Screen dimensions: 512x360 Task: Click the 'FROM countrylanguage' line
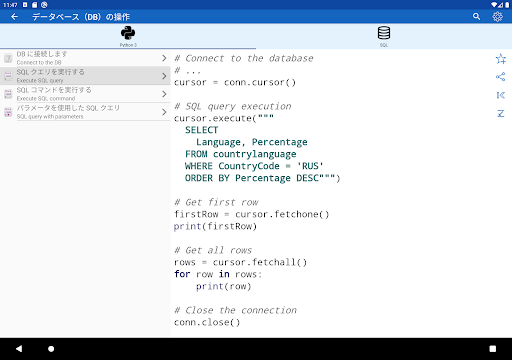coord(240,154)
